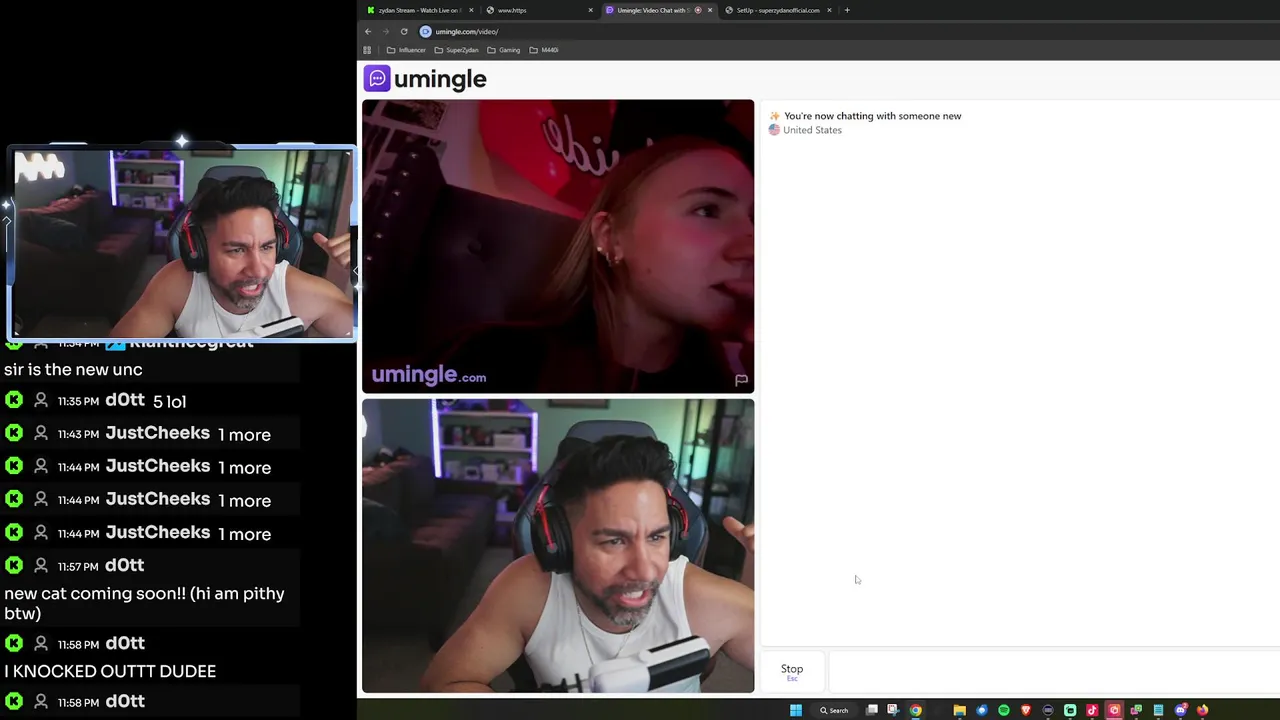The height and width of the screenshot is (720, 1280).
Task: Click "You're now chatting with someone new" text
Action: (872, 116)
